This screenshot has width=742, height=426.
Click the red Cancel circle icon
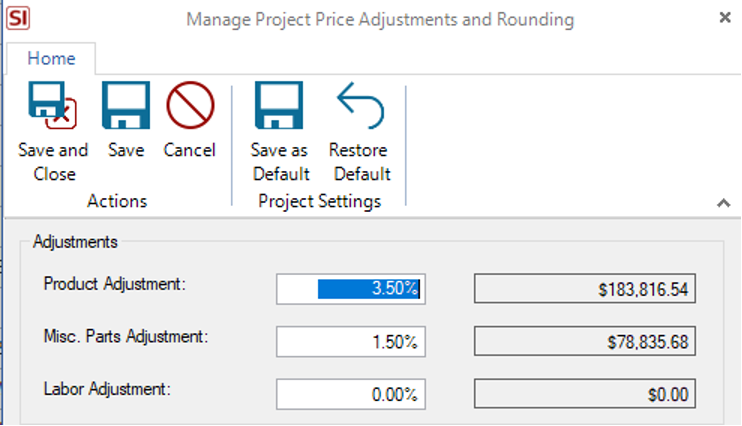click(x=190, y=105)
